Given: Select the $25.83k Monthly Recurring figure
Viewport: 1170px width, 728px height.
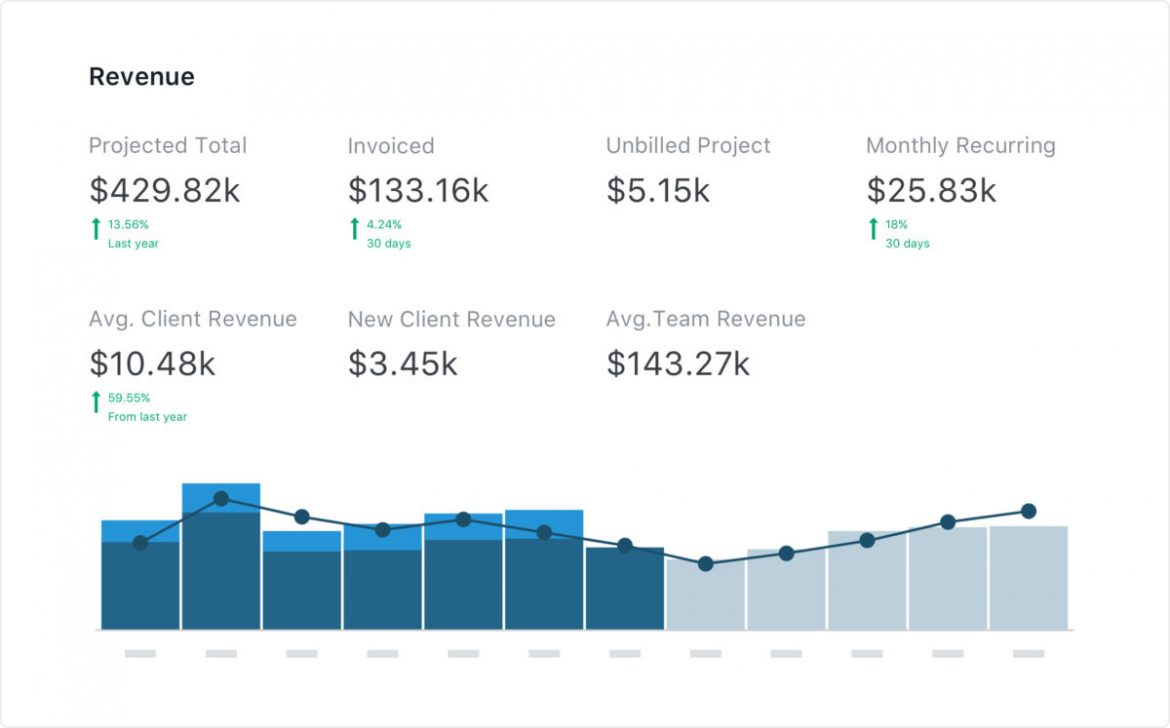Looking at the screenshot, I should click(x=931, y=190).
